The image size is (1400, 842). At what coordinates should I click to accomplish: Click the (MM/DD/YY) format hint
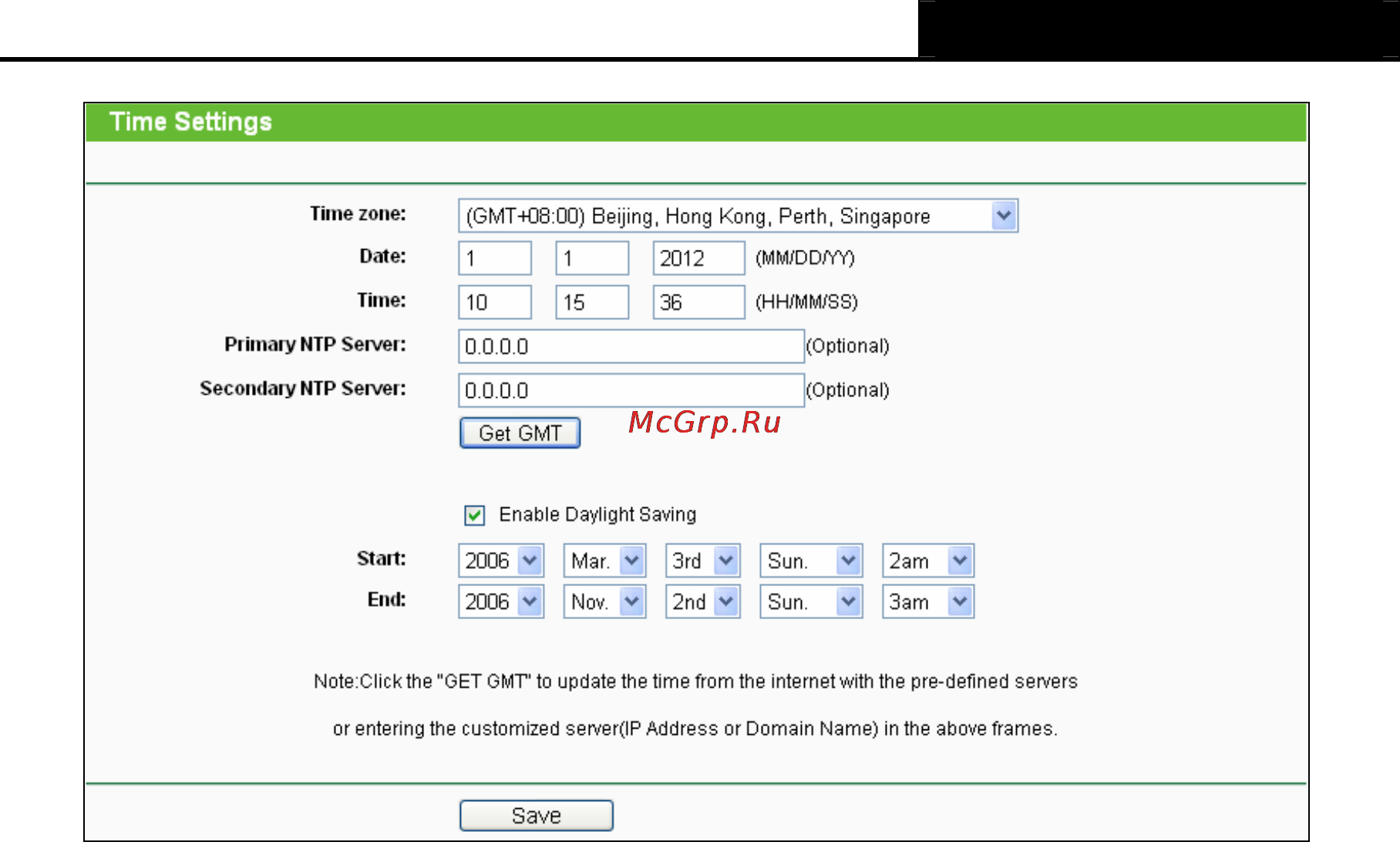[805, 258]
